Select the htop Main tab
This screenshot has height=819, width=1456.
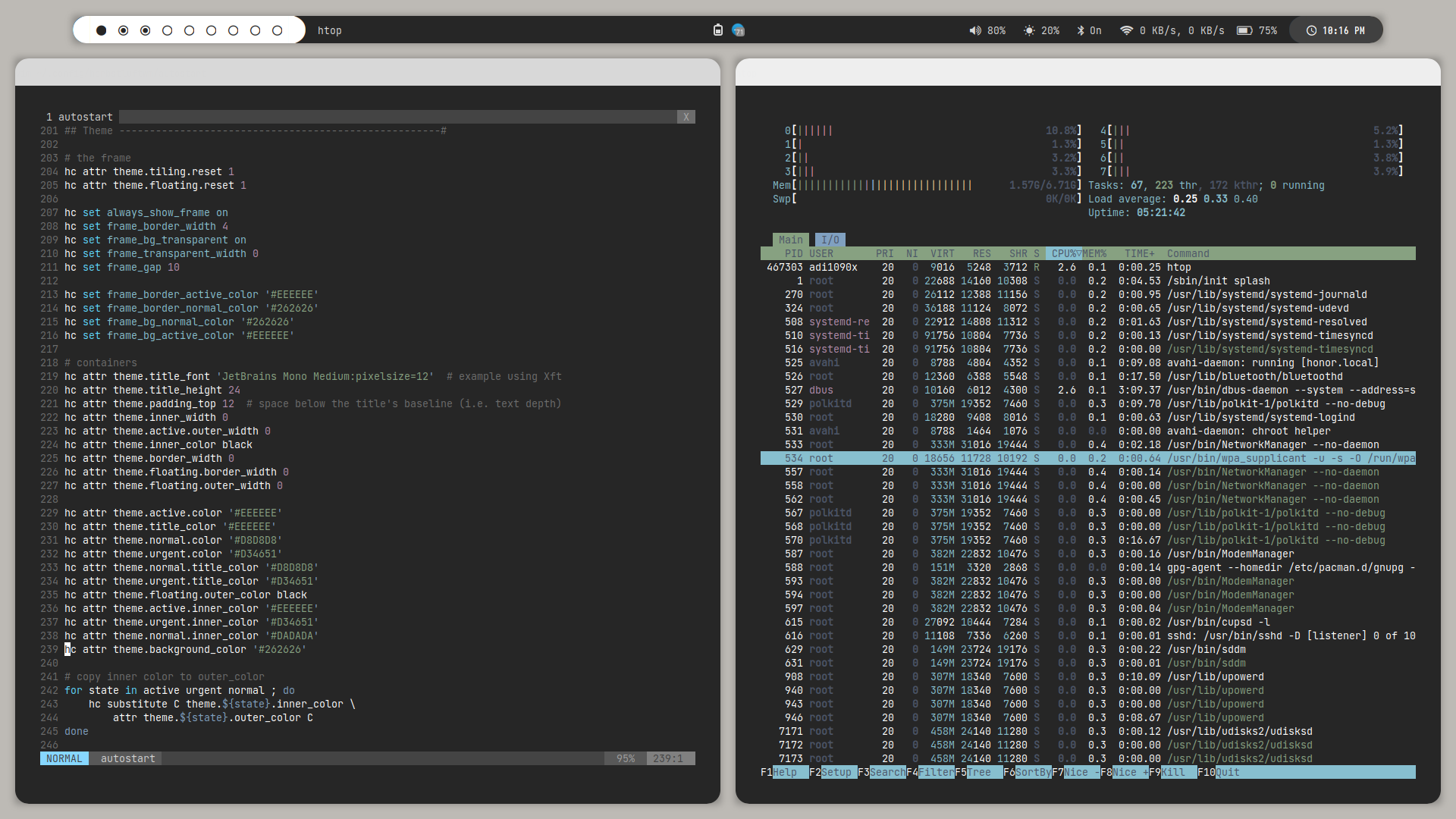click(790, 240)
